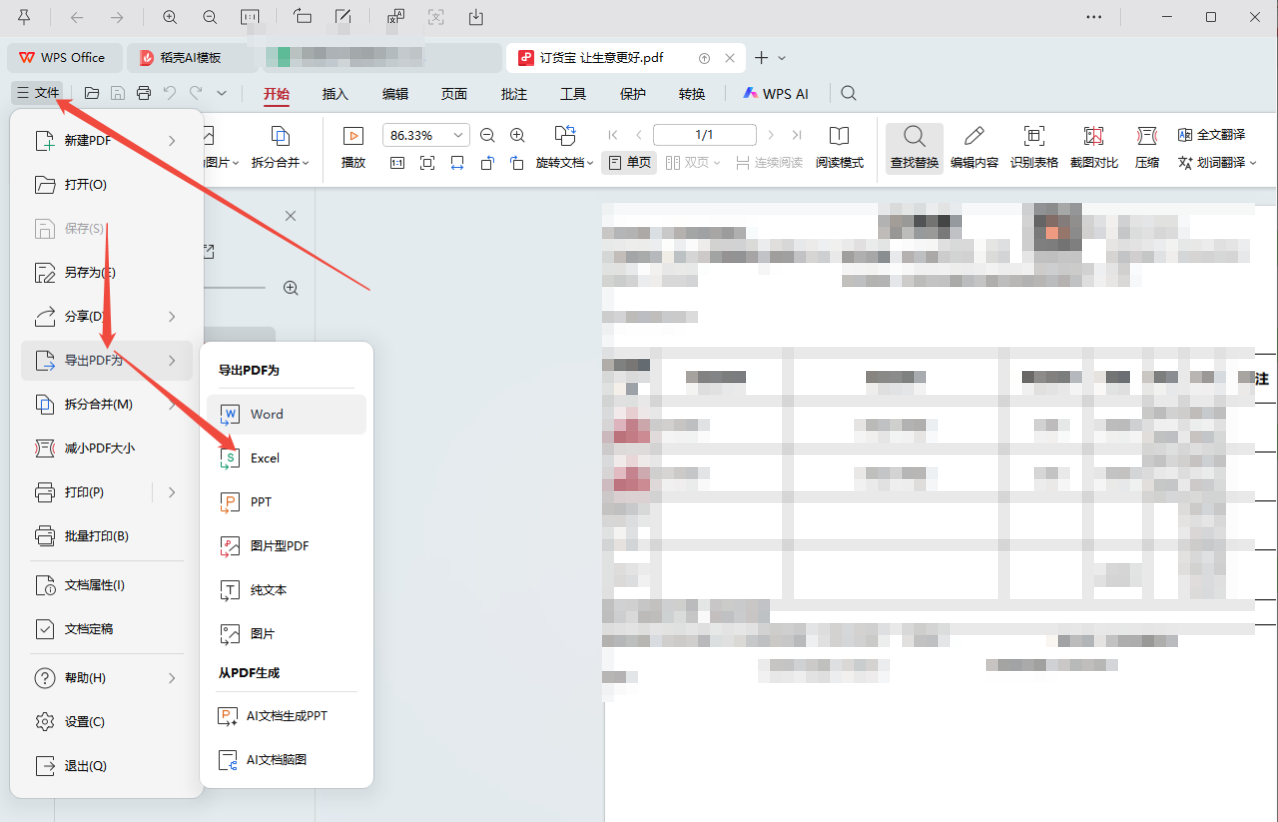
Task: Open WPS AI from the ribbon
Action: point(775,94)
